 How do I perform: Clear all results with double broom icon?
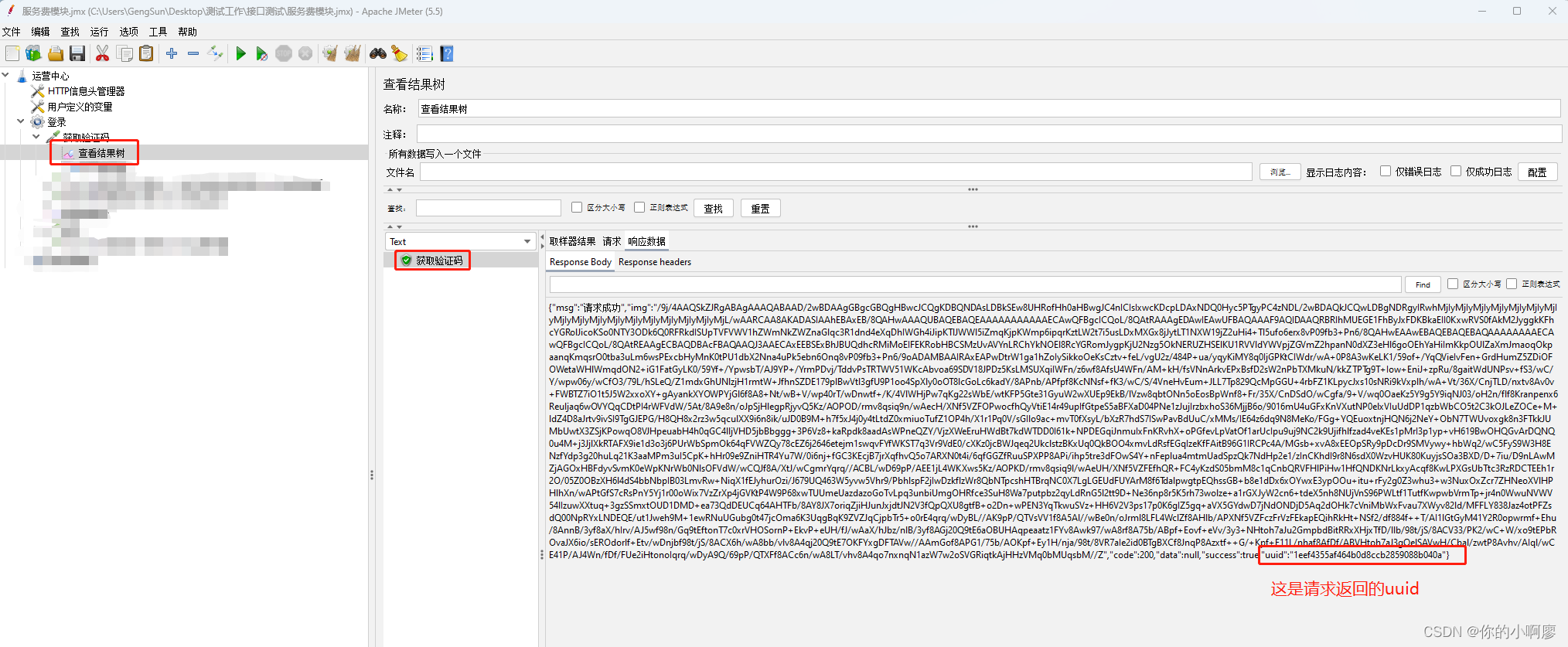(353, 53)
